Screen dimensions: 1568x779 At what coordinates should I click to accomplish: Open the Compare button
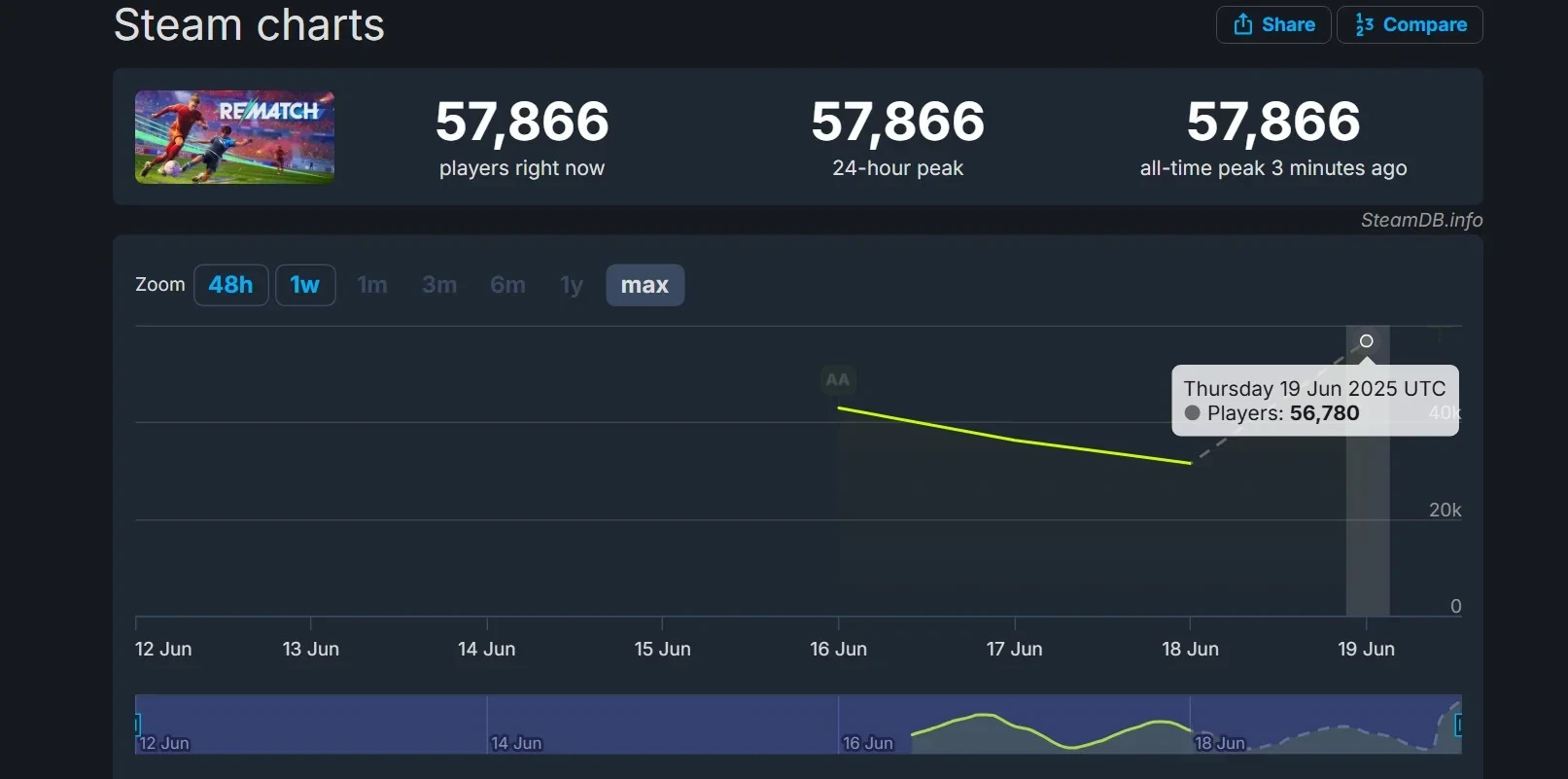pos(1410,25)
